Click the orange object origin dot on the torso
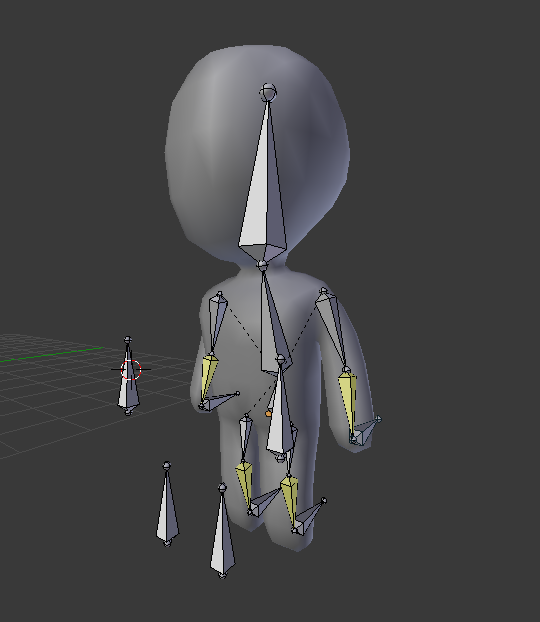 coord(268,414)
